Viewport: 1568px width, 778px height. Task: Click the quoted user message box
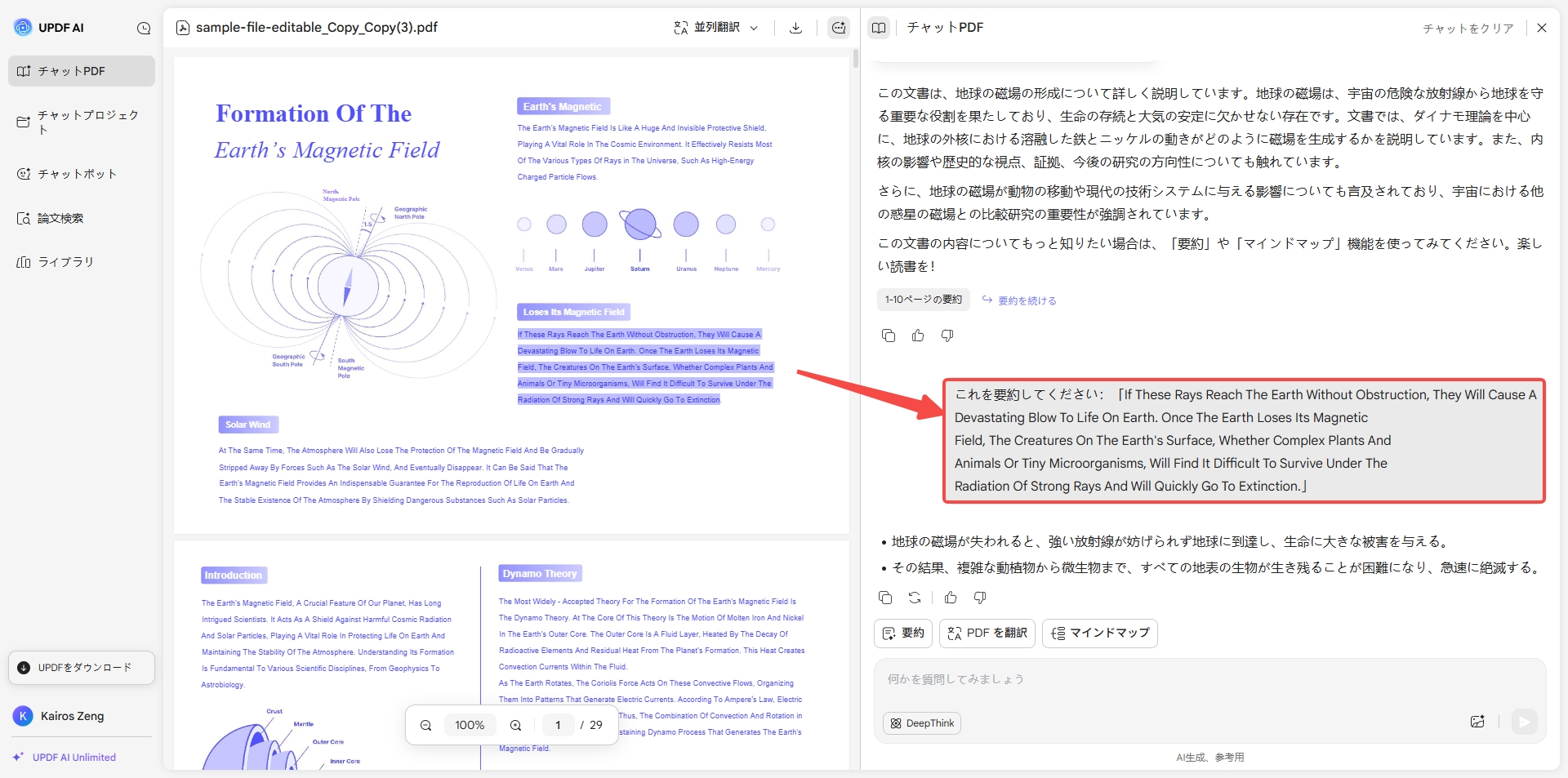(1244, 440)
